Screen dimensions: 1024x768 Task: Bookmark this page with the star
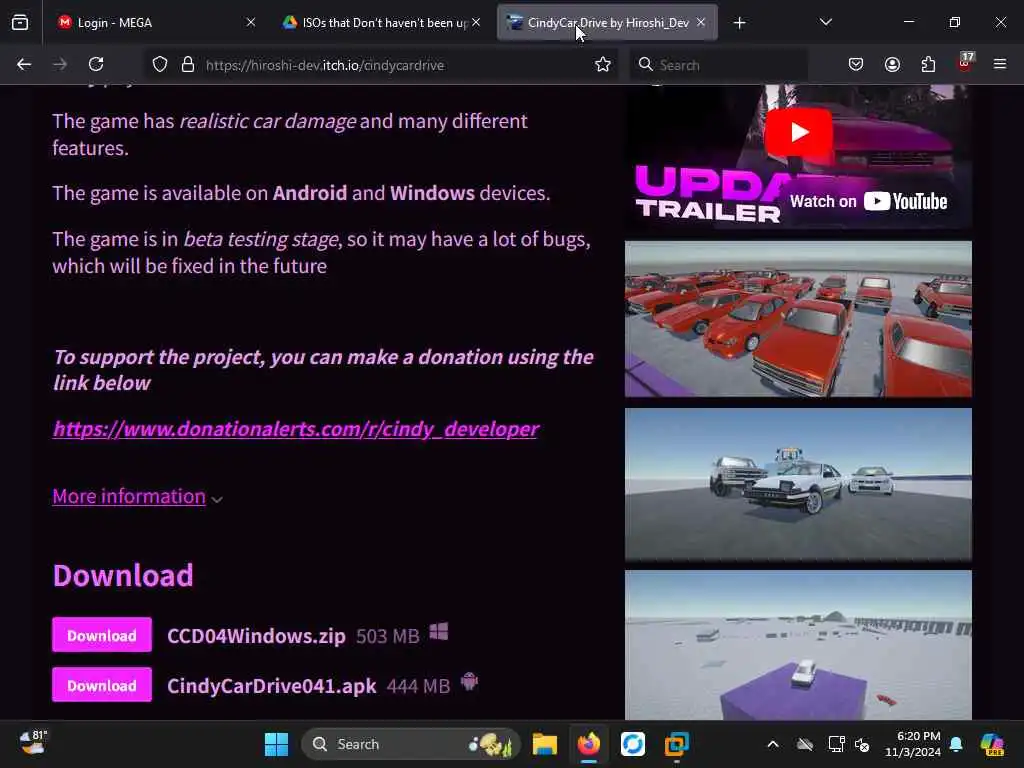(603, 64)
